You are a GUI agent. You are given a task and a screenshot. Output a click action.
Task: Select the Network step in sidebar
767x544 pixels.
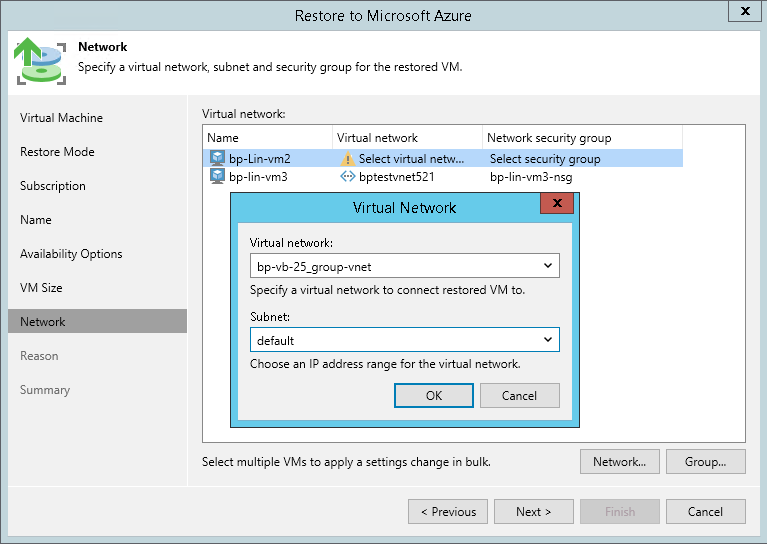point(97,321)
